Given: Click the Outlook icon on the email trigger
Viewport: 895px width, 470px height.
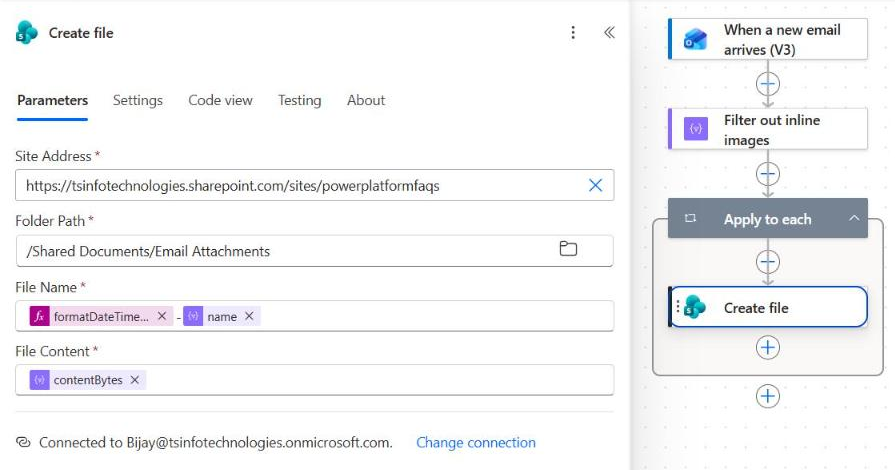Looking at the screenshot, I should pos(695,39).
